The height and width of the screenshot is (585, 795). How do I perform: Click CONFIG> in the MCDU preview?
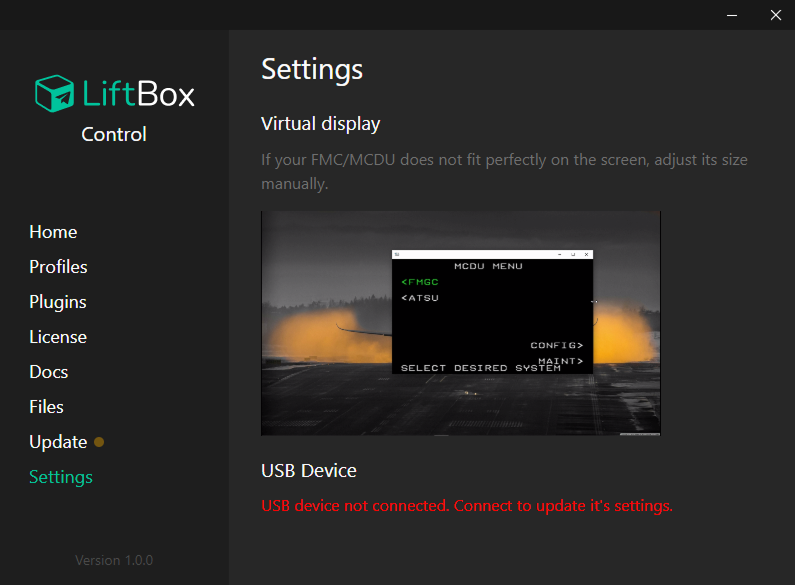[x=557, y=345]
